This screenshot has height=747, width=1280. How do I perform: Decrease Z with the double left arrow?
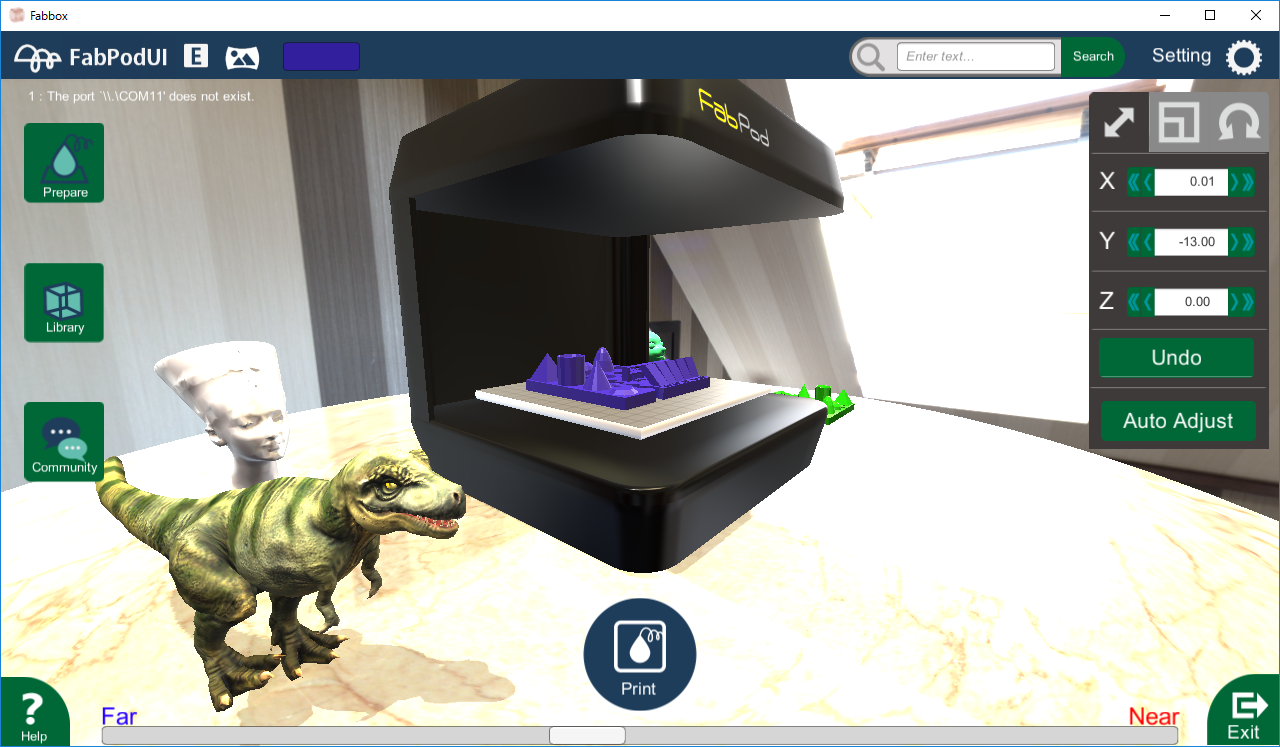(1134, 302)
